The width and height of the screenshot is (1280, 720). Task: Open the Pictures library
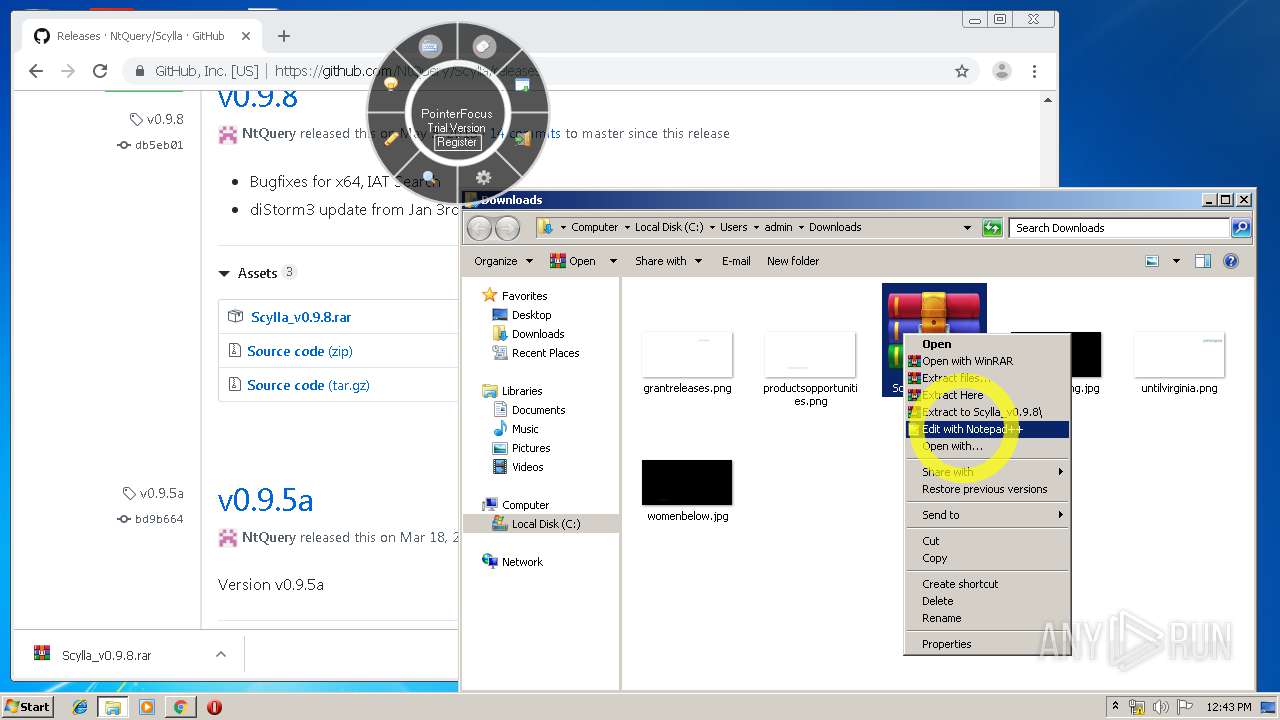pos(521,448)
